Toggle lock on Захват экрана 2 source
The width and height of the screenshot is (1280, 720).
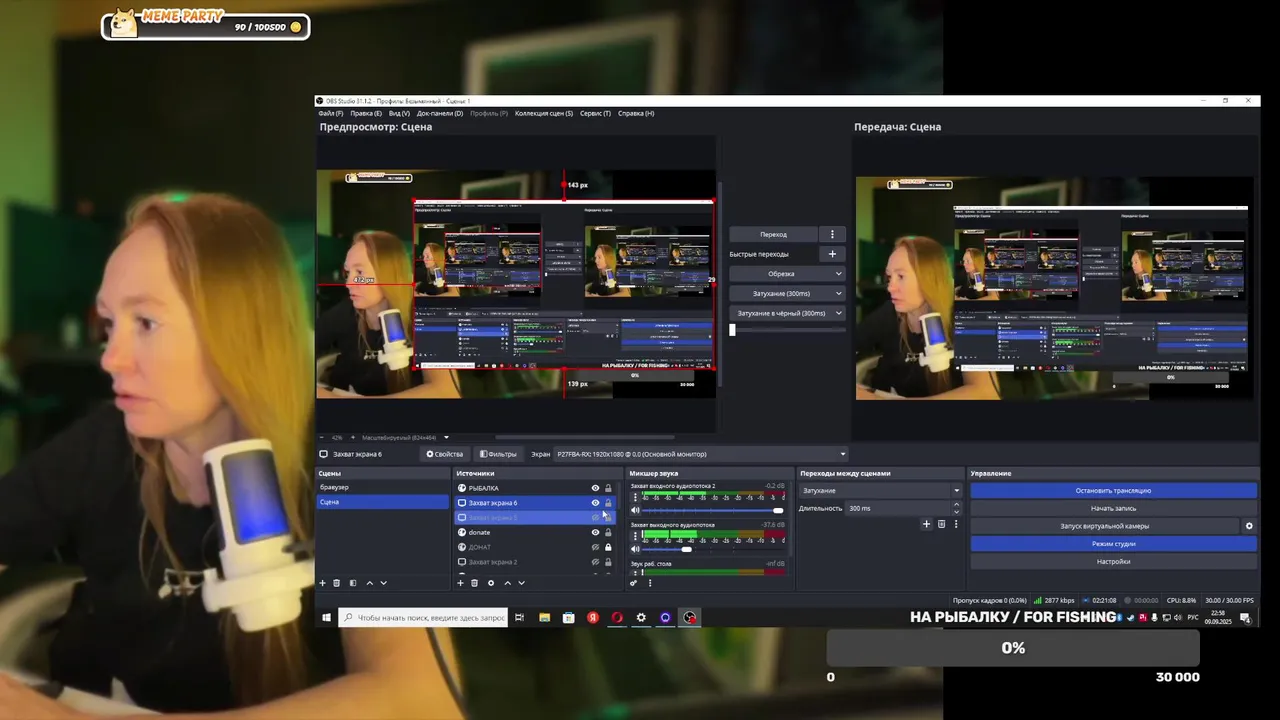coord(608,562)
